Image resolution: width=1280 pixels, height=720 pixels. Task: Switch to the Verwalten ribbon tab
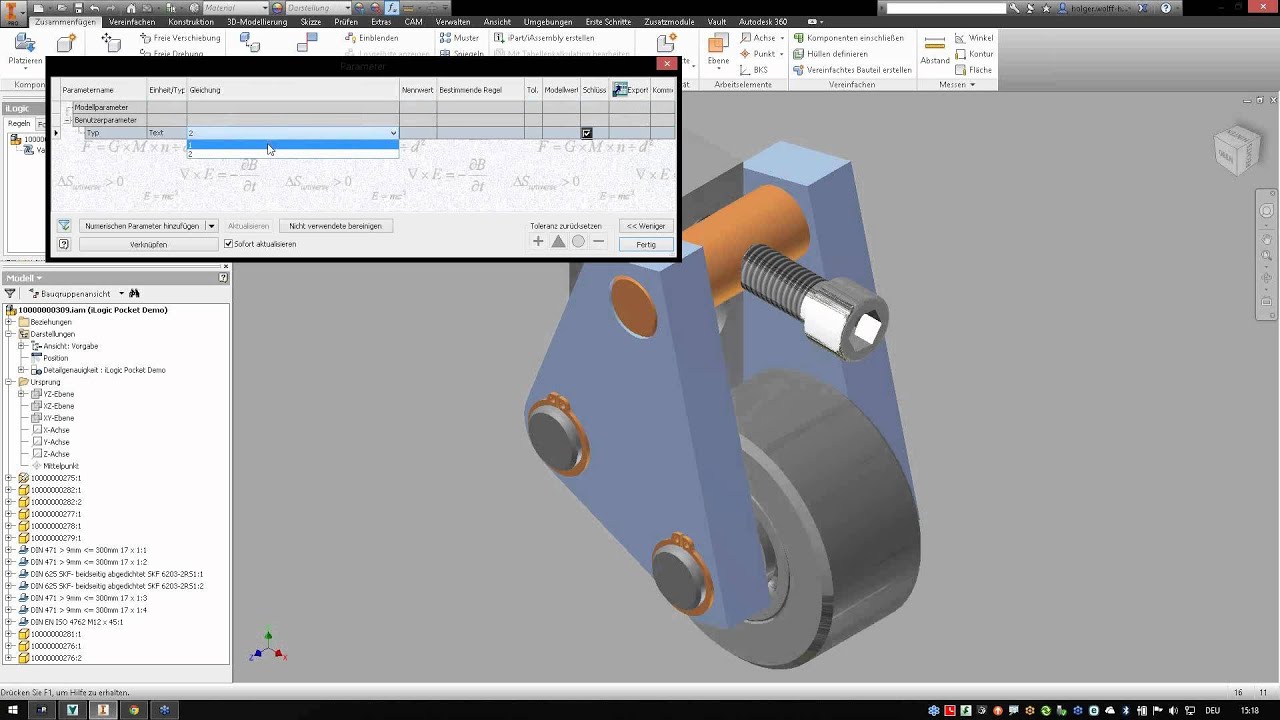pyautogui.click(x=453, y=22)
